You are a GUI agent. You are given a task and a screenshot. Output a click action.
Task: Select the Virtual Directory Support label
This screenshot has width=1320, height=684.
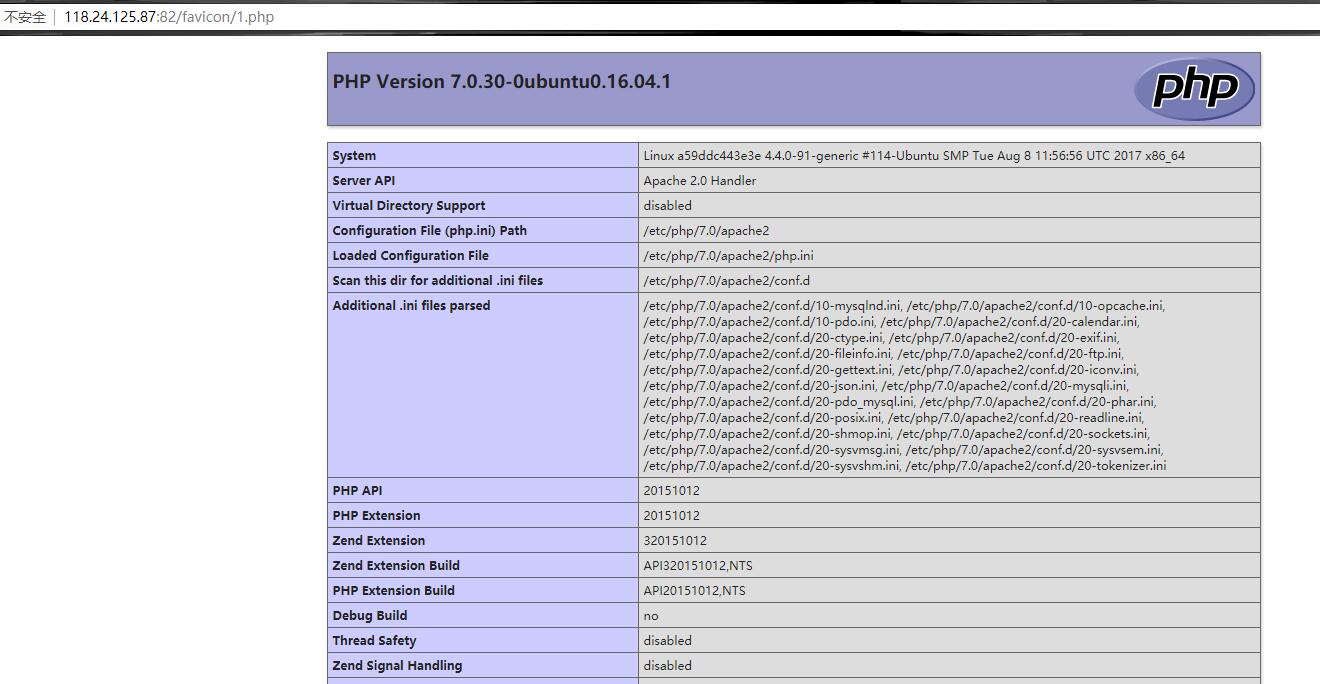[408, 206]
